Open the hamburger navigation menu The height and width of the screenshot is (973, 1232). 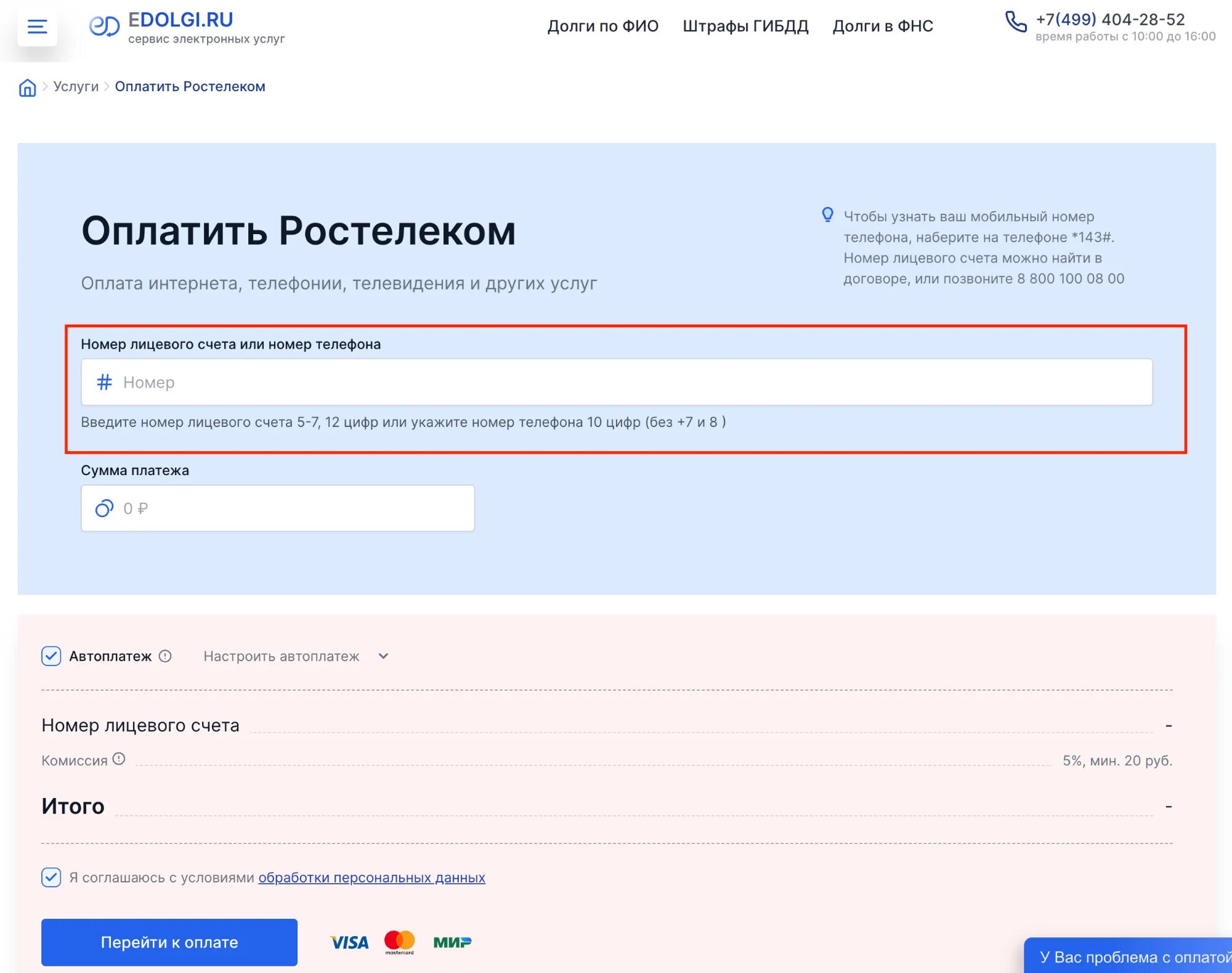[x=36, y=26]
